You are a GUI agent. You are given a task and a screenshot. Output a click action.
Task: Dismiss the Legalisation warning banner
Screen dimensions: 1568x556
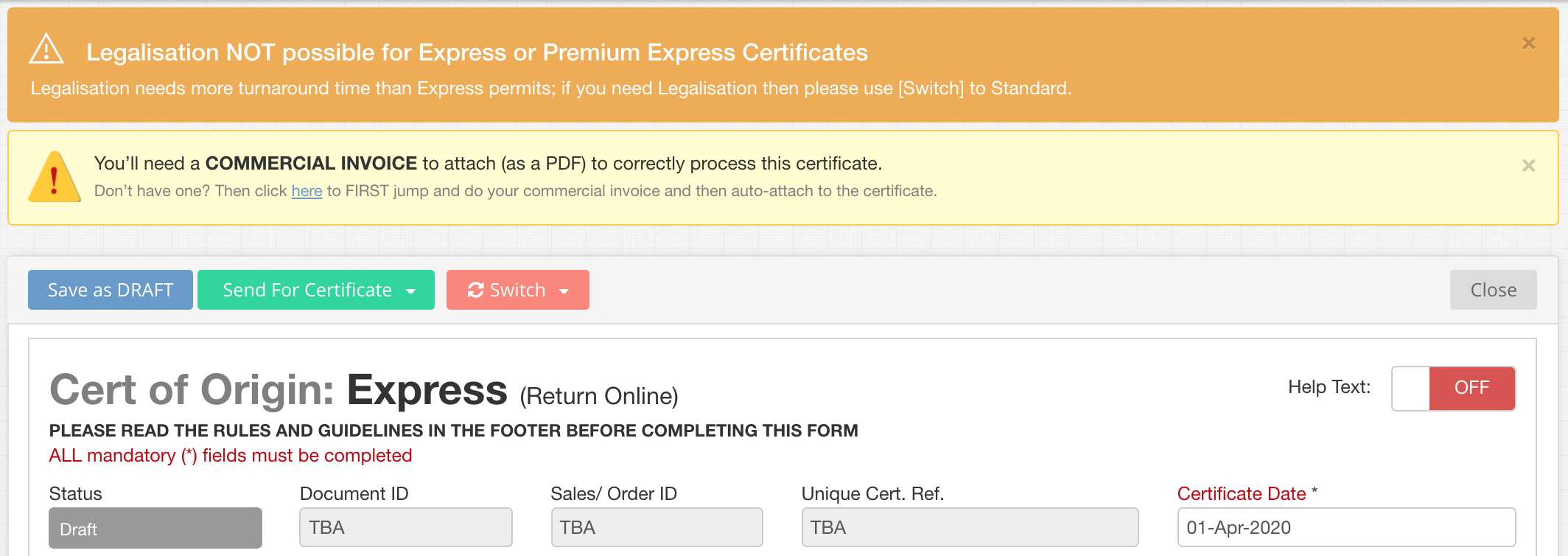(1527, 44)
